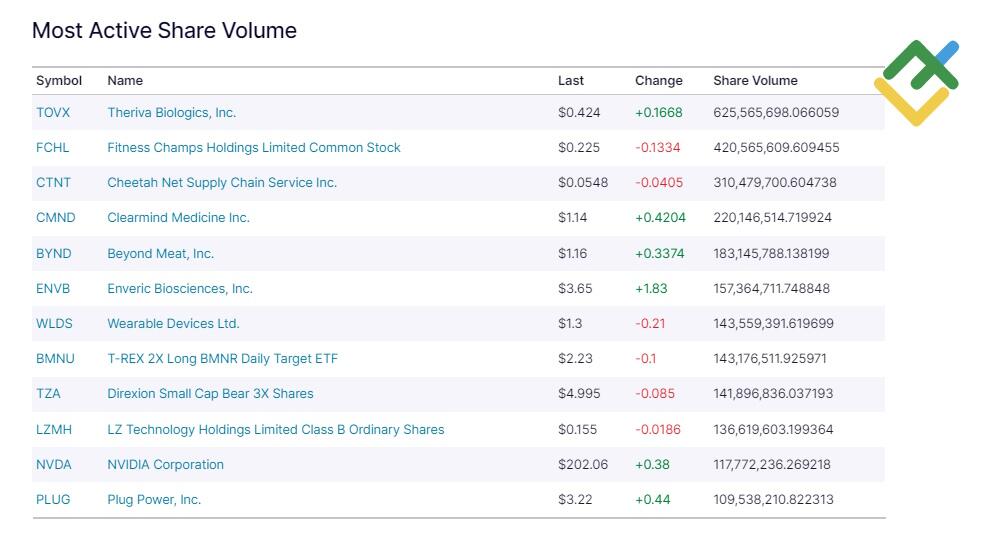Click Clearmind Medicine Inc. name link
The image size is (1000, 545).
[179, 218]
